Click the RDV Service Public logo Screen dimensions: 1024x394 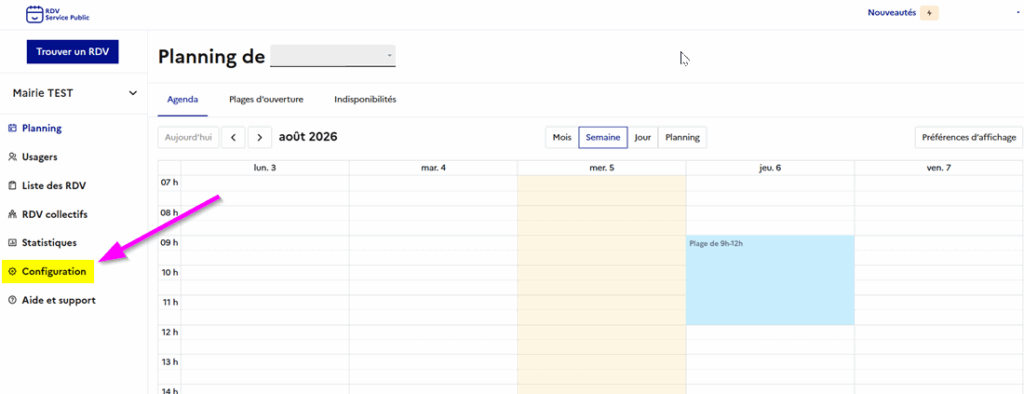pyautogui.click(x=57, y=14)
